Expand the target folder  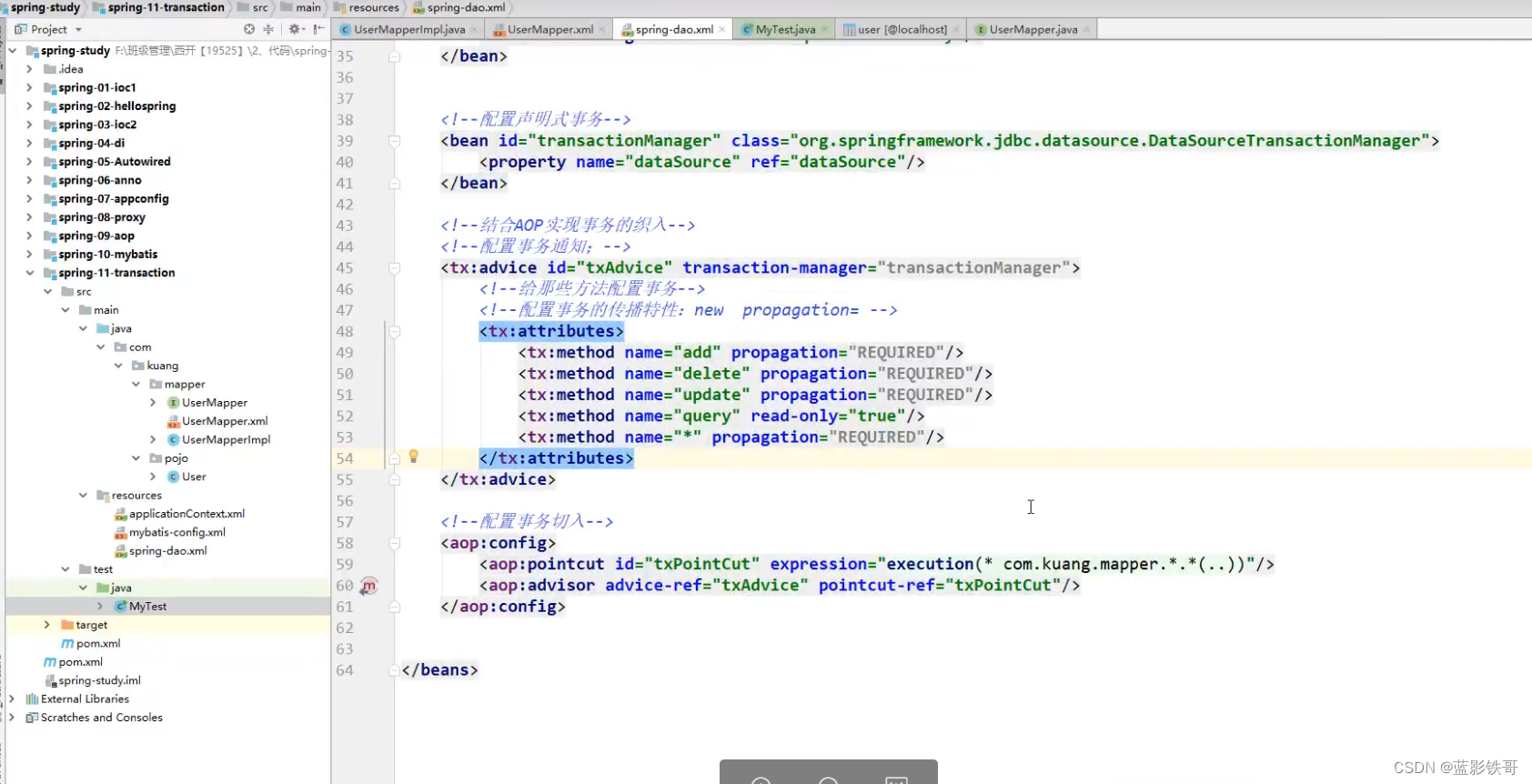coord(47,625)
